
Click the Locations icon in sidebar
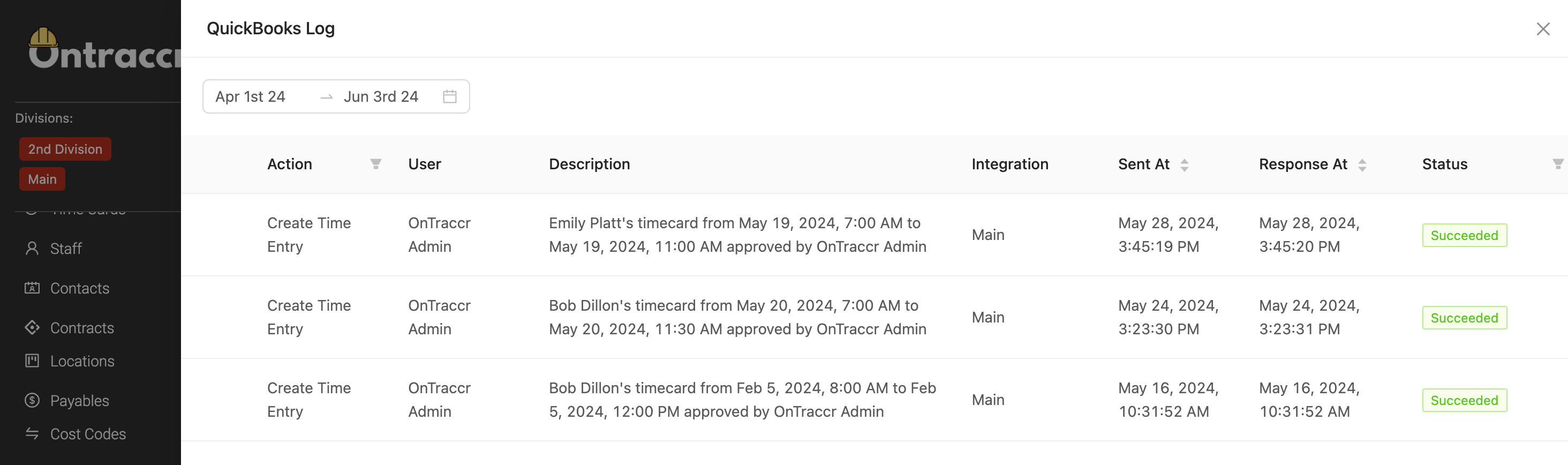tap(32, 361)
